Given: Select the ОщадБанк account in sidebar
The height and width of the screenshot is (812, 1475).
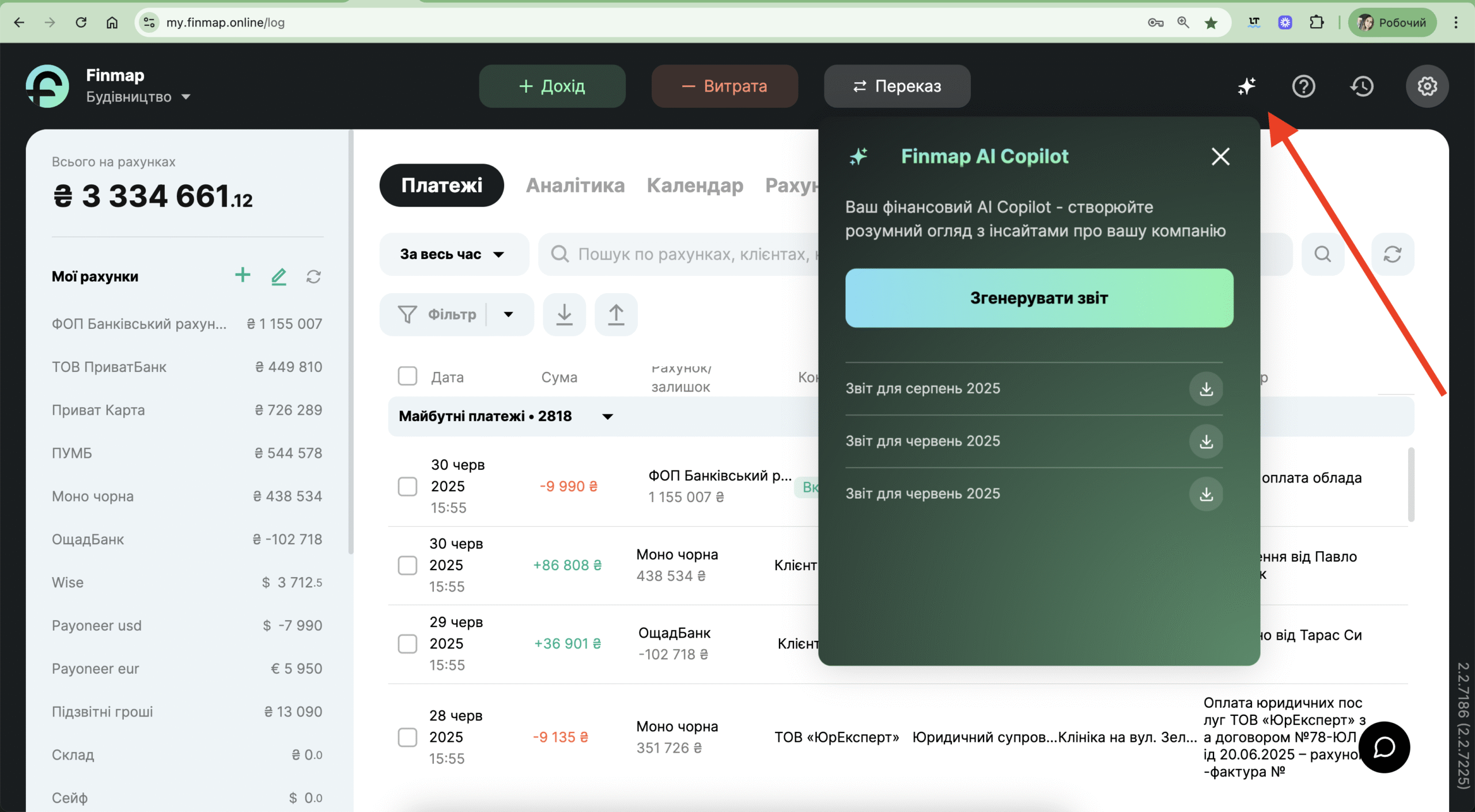Looking at the screenshot, I should point(187,540).
